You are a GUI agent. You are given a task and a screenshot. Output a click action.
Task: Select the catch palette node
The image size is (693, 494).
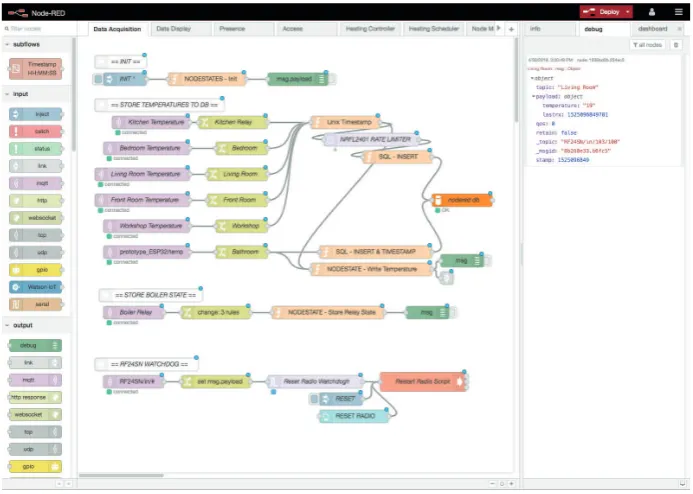(x=35, y=132)
